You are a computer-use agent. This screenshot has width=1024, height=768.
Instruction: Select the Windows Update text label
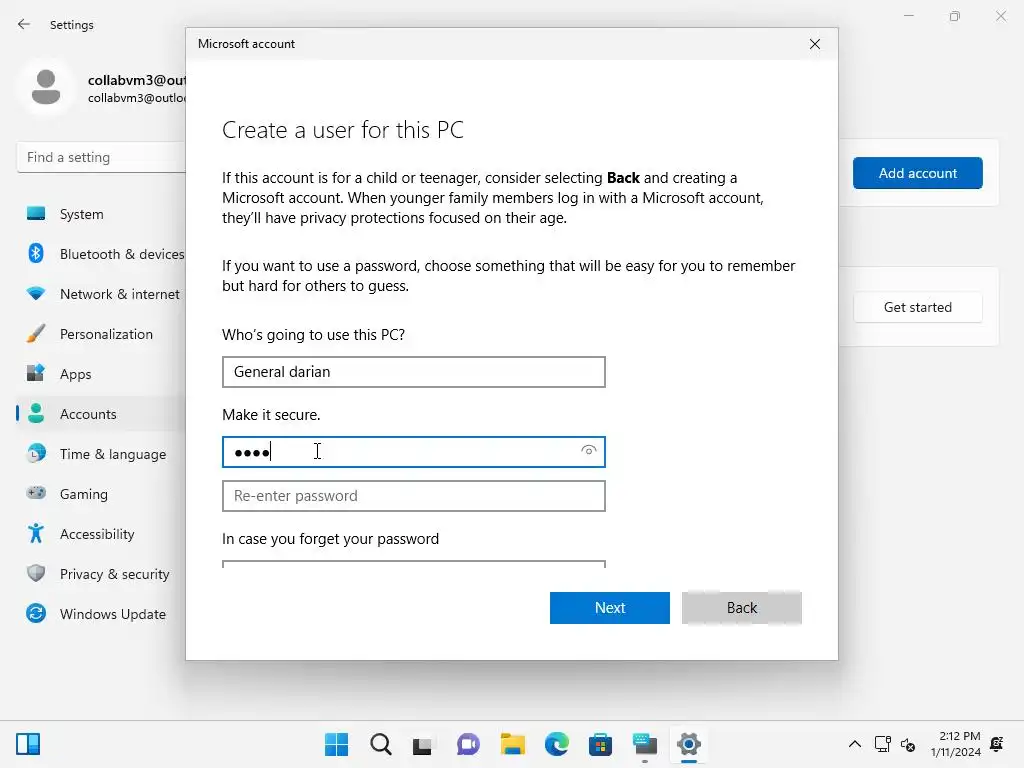(x=113, y=614)
